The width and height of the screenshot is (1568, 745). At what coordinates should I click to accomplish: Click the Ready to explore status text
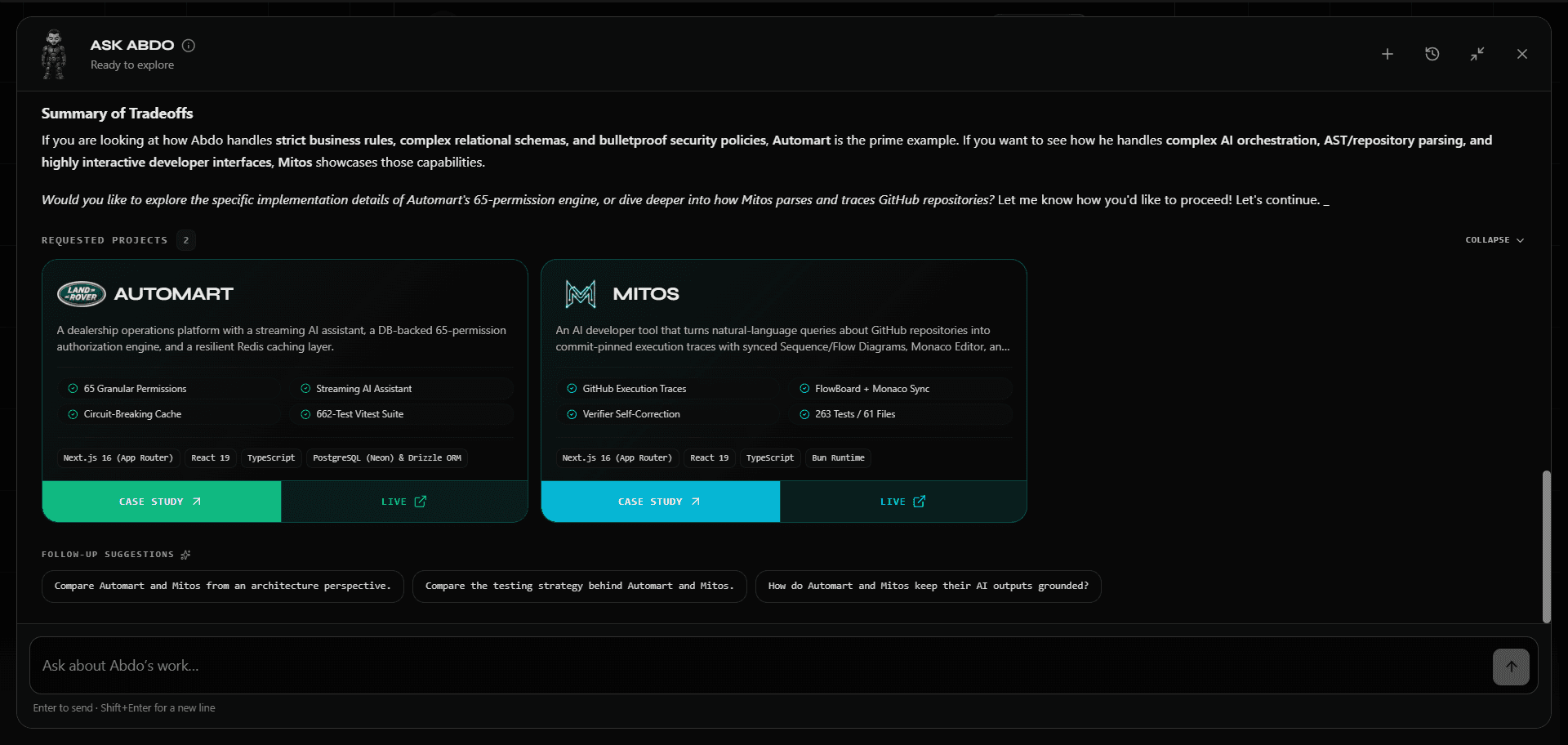[x=132, y=65]
